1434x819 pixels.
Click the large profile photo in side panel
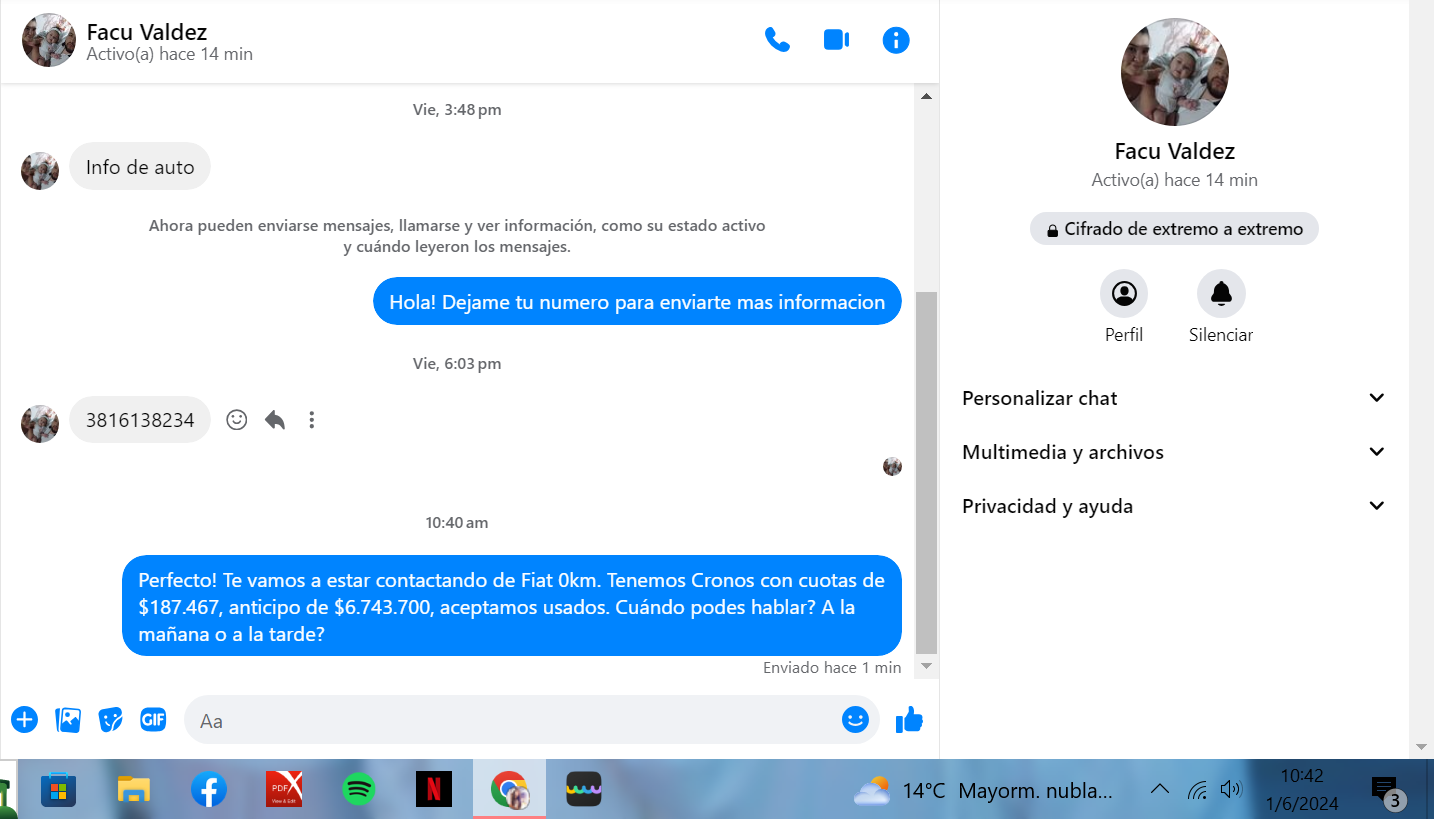[x=1175, y=72]
